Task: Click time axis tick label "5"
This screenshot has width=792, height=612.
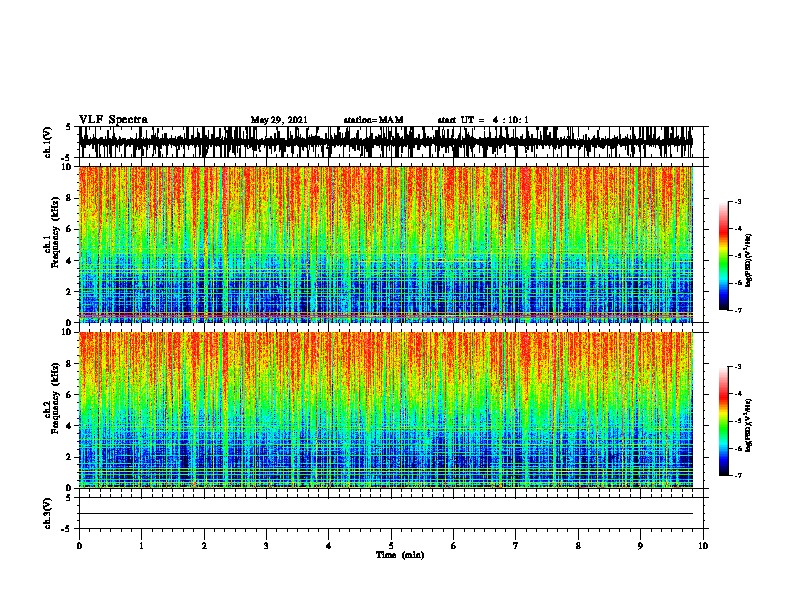Action: [391, 546]
